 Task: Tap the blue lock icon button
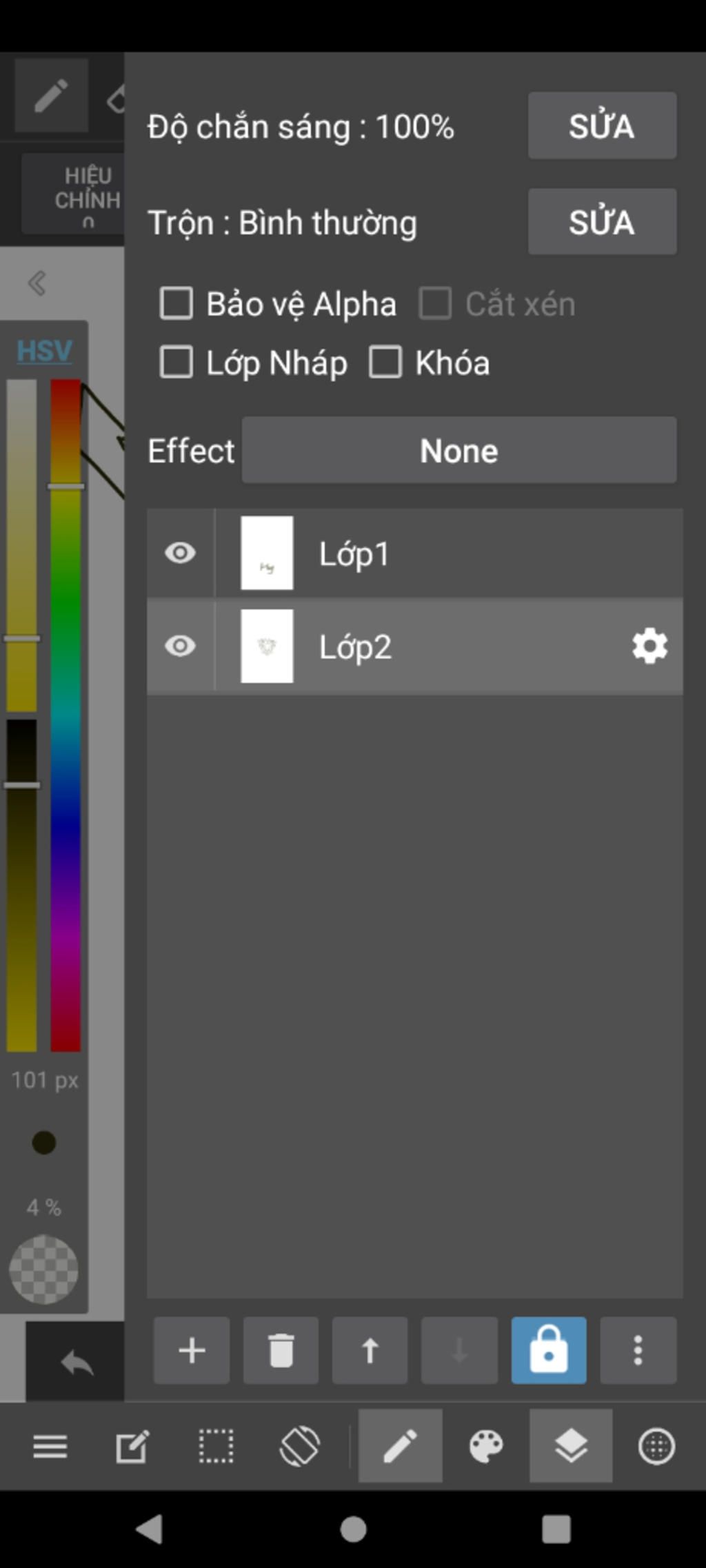pos(549,1350)
